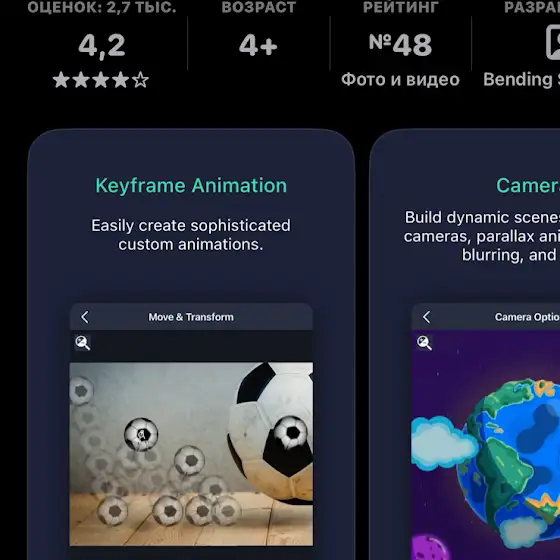The width and height of the screenshot is (560, 560).
Task: Open Camera screenshot preview card
Action: (465, 344)
